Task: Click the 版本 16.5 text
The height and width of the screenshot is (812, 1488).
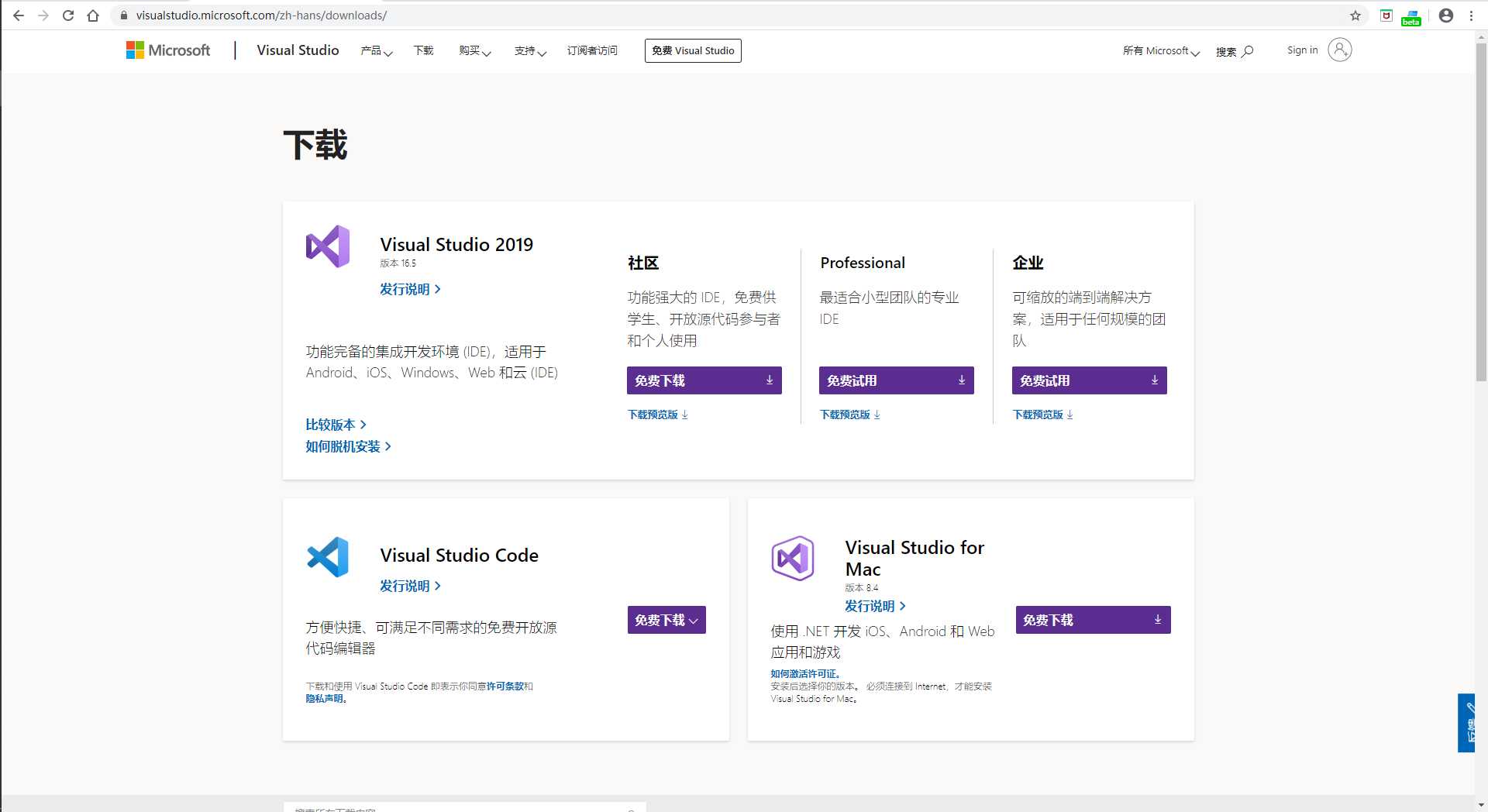Action: point(398,263)
